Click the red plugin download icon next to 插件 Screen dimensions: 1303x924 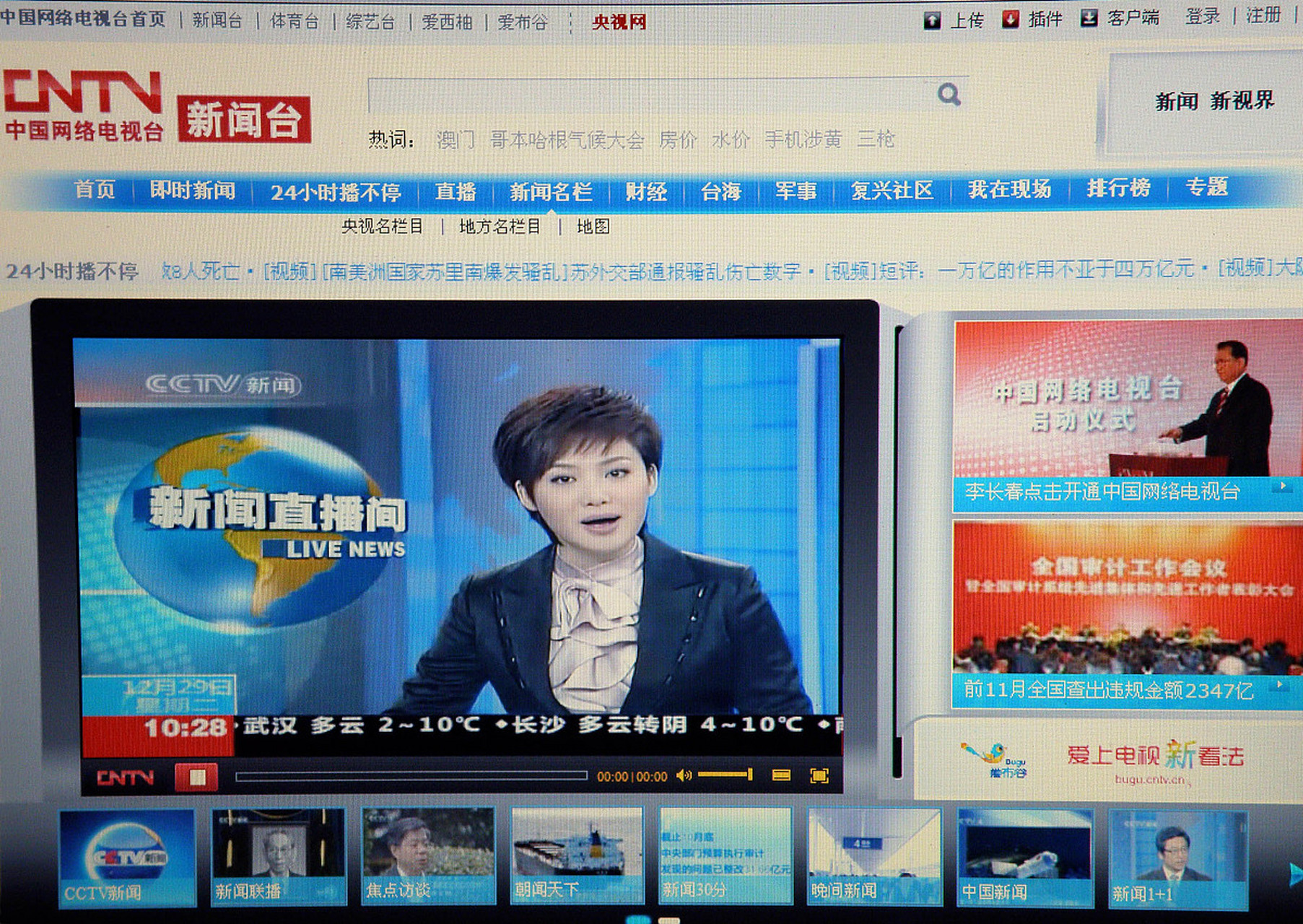click(x=1011, y=19)
